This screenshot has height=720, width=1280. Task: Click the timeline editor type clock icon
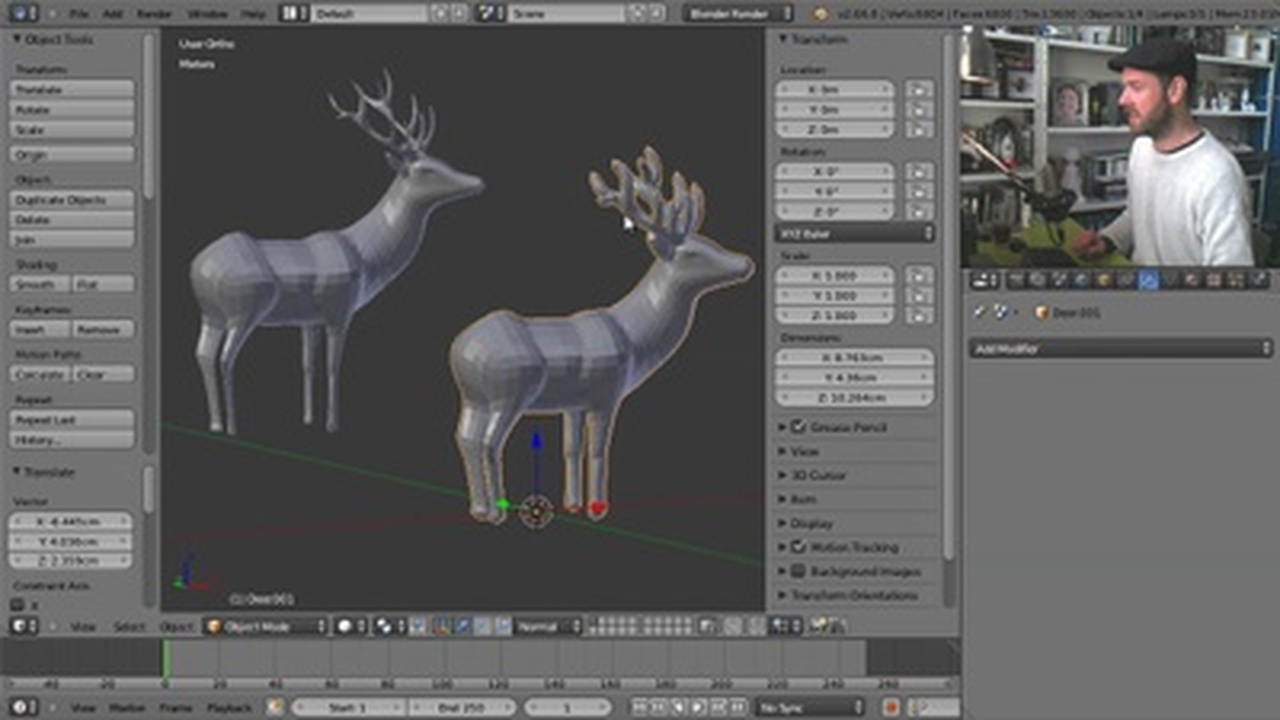click(24, 707)
